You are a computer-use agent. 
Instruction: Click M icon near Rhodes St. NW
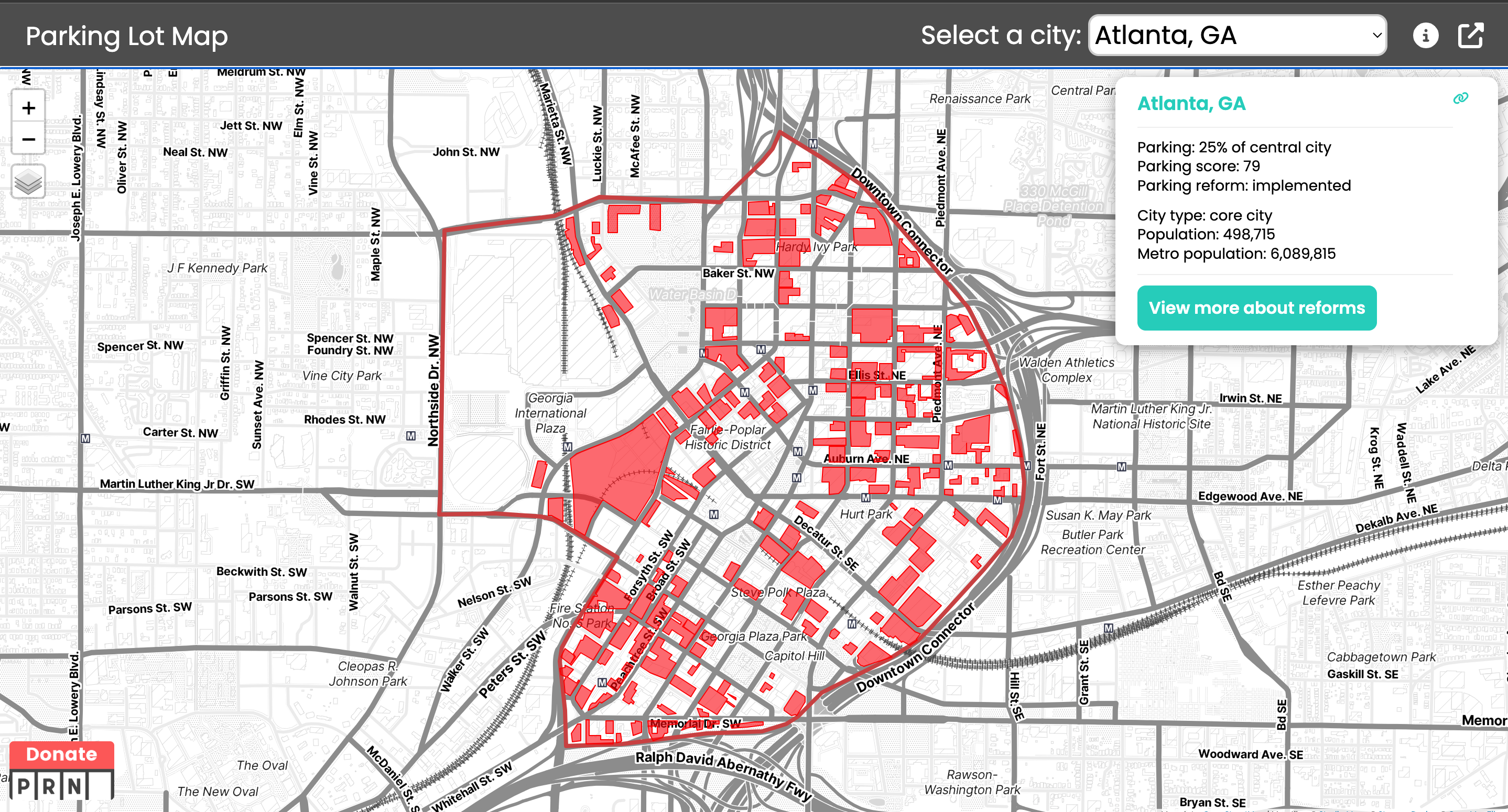pos(411,436)
